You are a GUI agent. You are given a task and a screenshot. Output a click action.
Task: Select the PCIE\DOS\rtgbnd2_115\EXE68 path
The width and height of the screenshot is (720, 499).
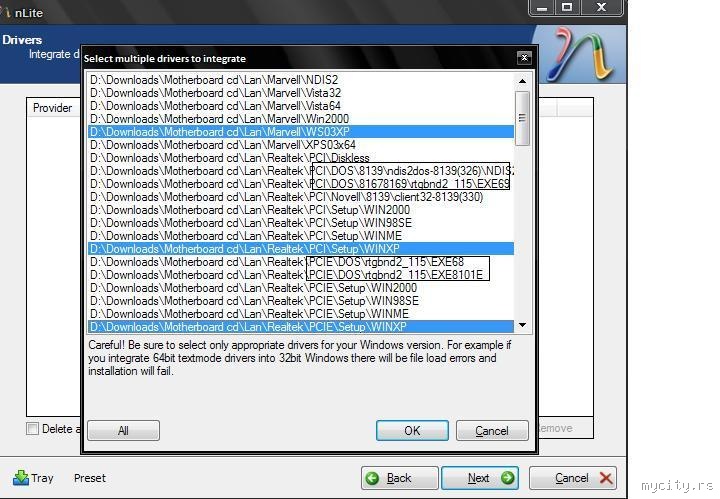301,262
